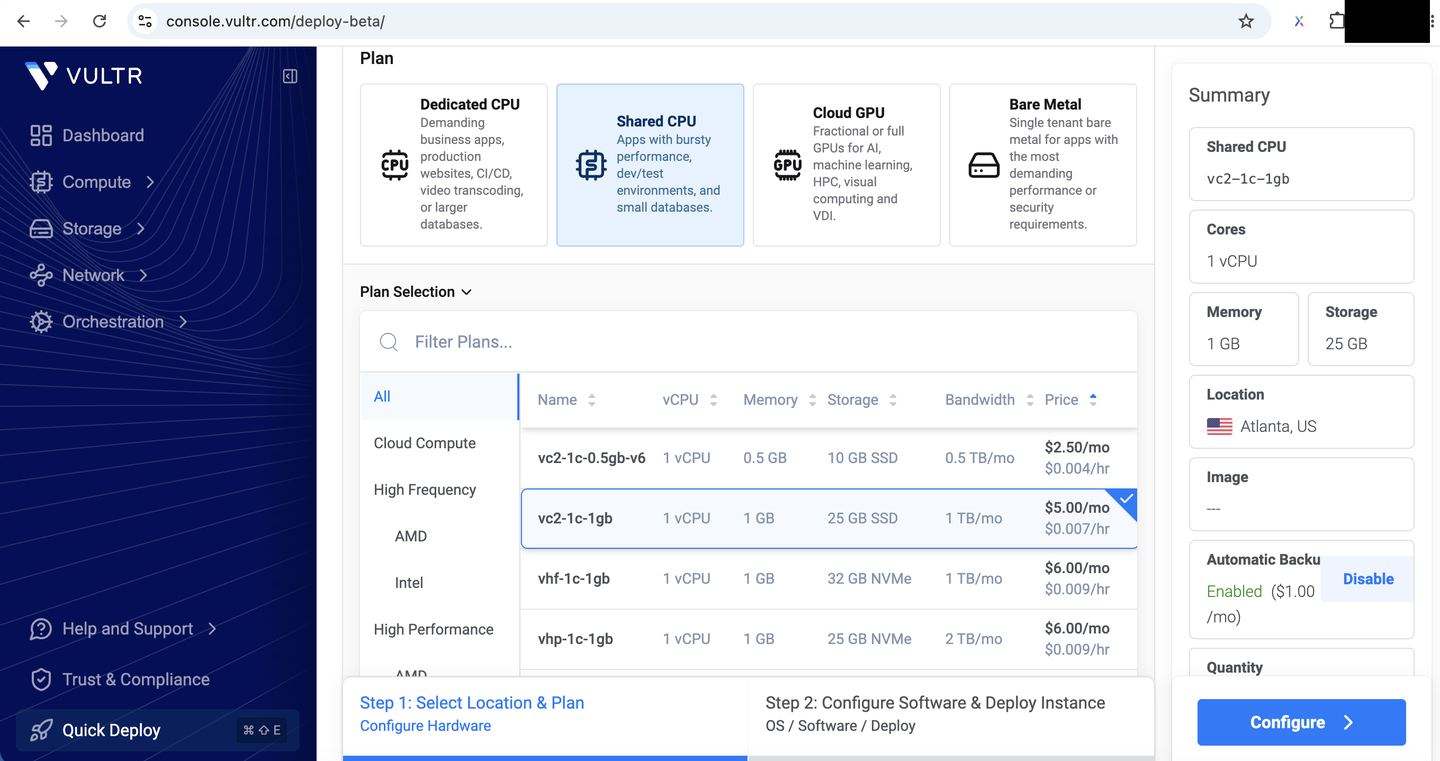Viewport: 1440px width, 761px height.
Task: Click the Quick Deploy rocket icon
Action: (41, 730)
